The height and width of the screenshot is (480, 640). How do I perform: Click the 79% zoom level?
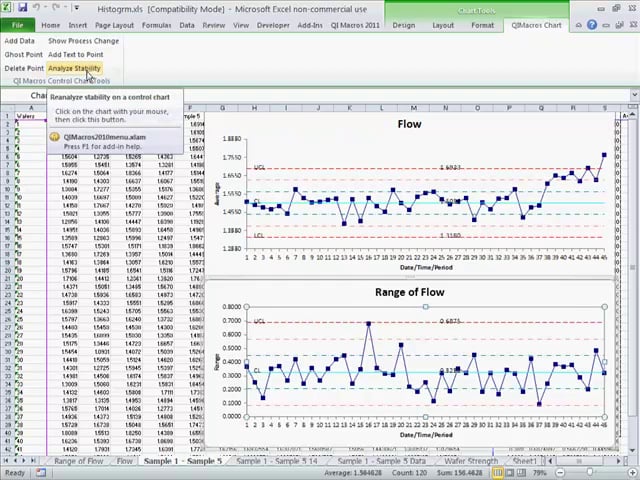tap(540, 473)
